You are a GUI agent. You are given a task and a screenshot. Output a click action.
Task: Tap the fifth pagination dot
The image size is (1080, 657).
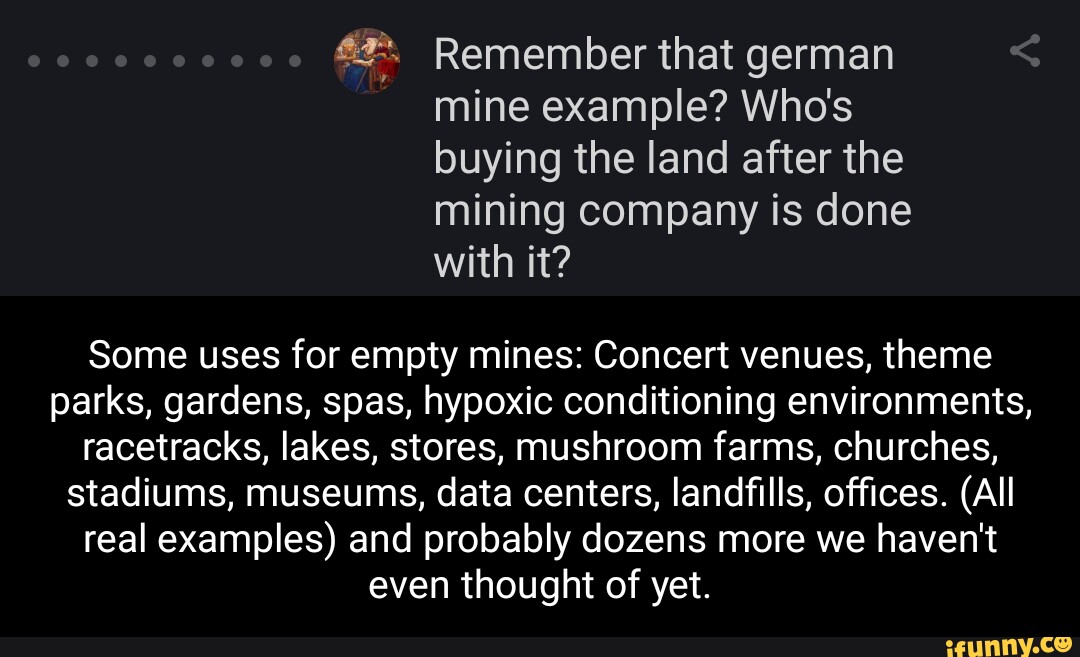(x=150, y=60)
